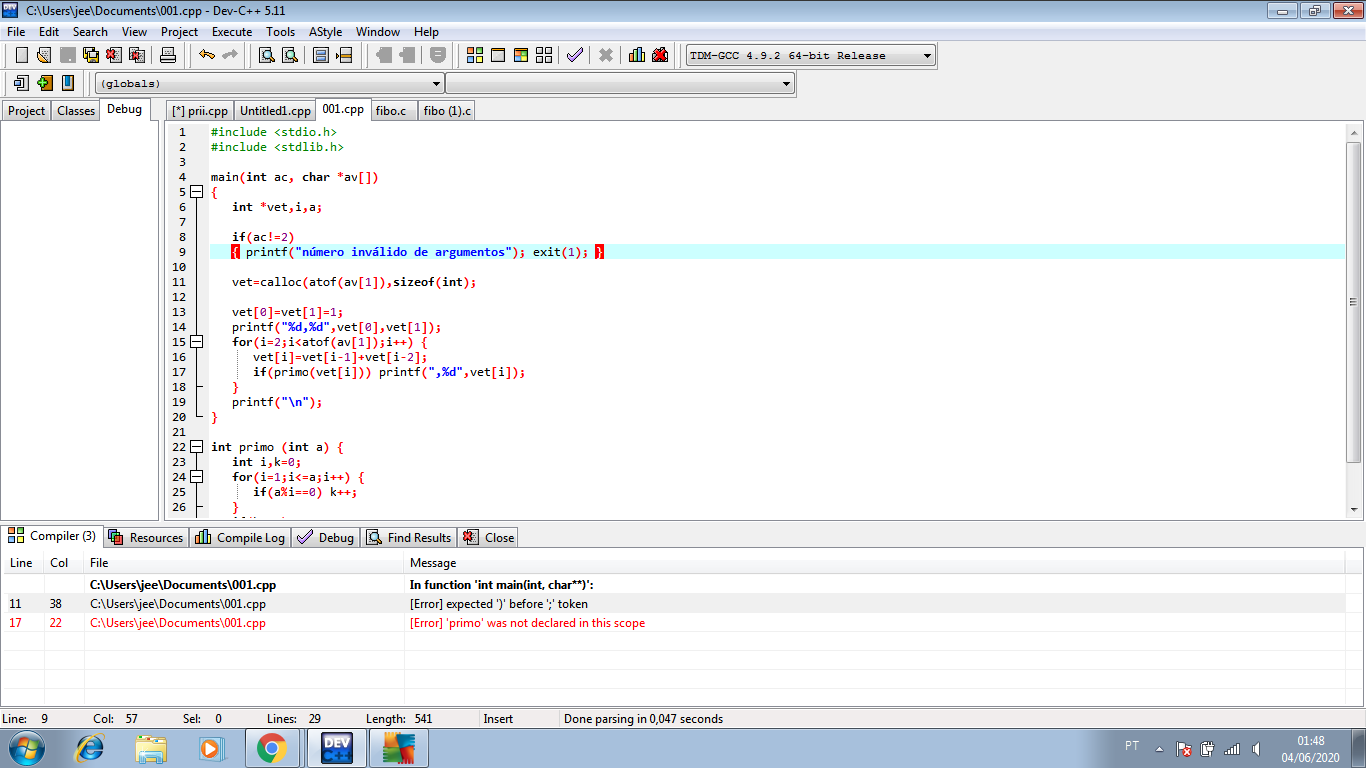Open the AStyle menu
Screen dimensions: 1366x768
325,32
